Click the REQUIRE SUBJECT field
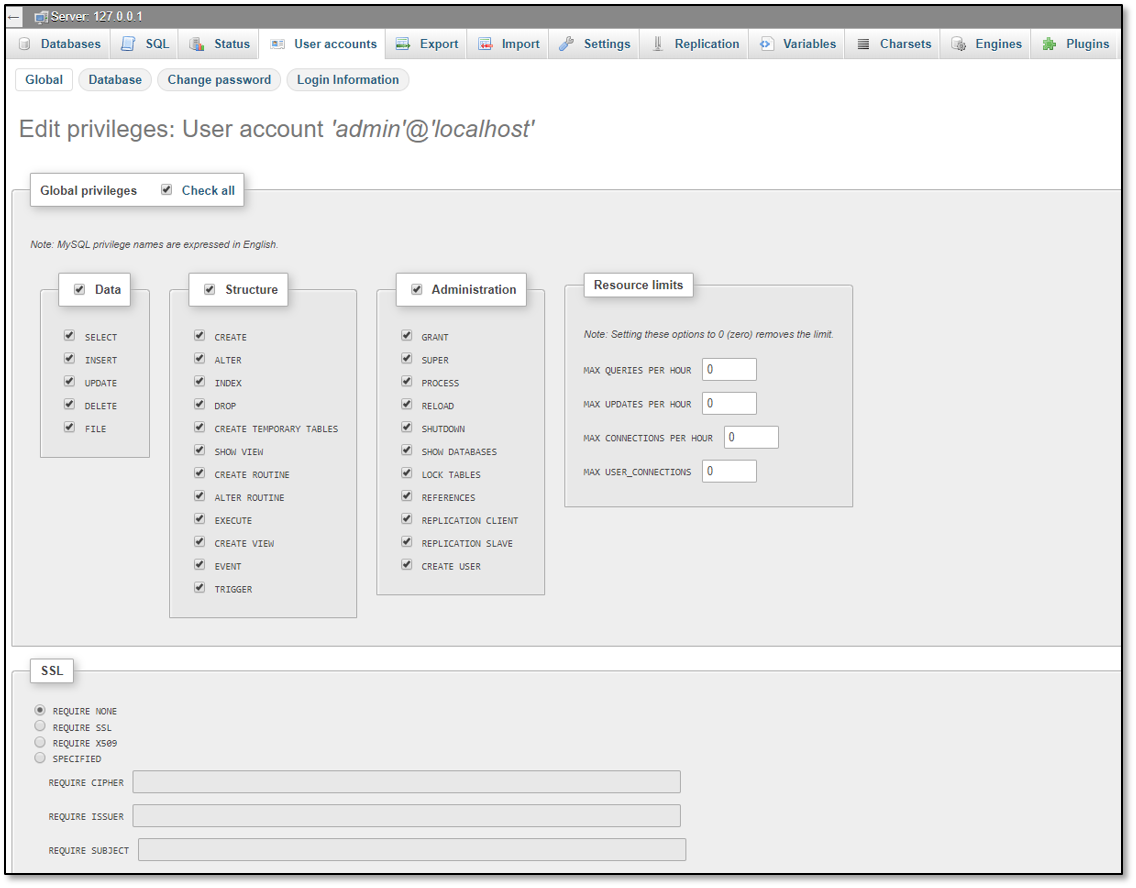The height and width of the screenshot is (888, 1136). (x=412, y=850)
